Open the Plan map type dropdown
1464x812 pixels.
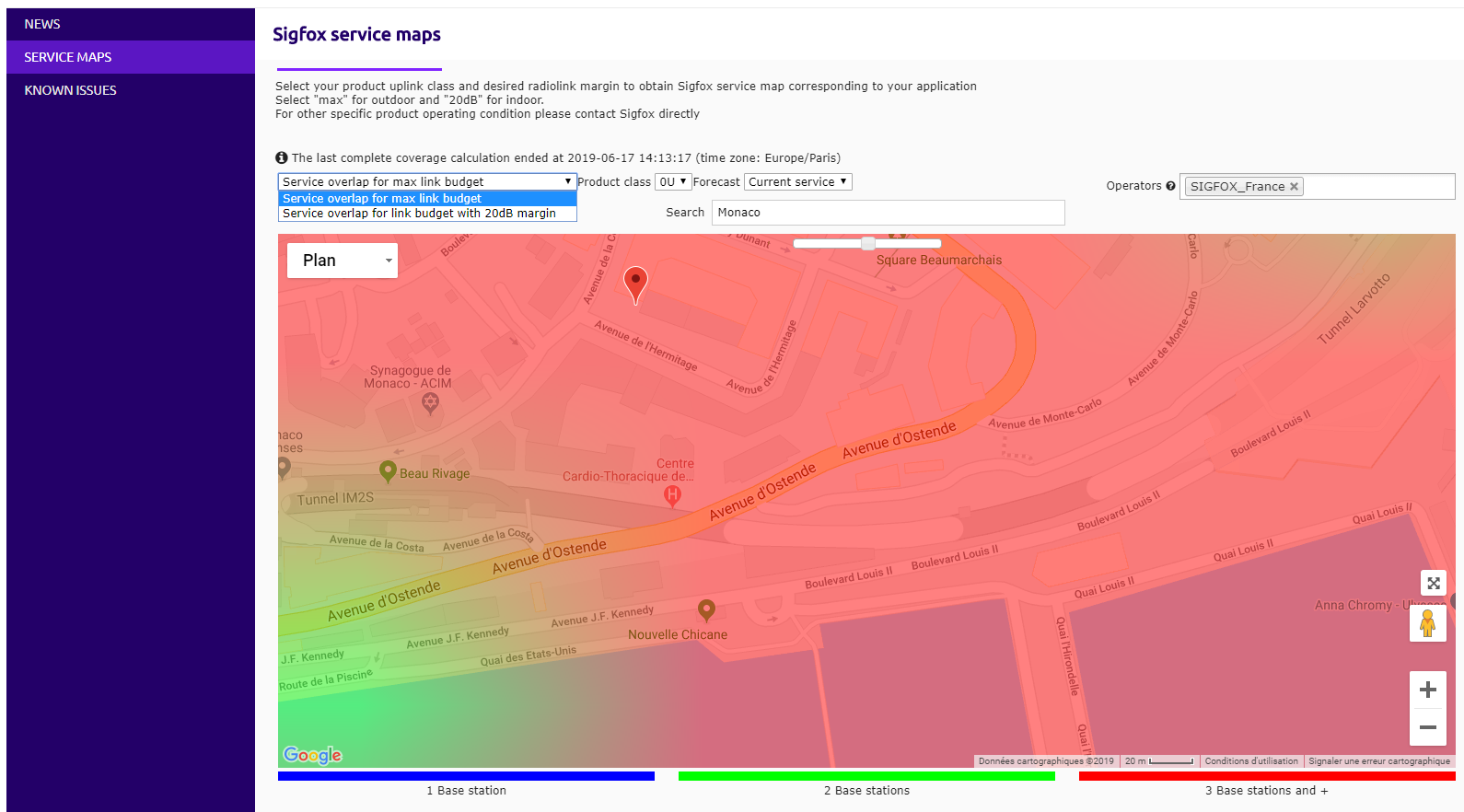click(x=343, y=261)
